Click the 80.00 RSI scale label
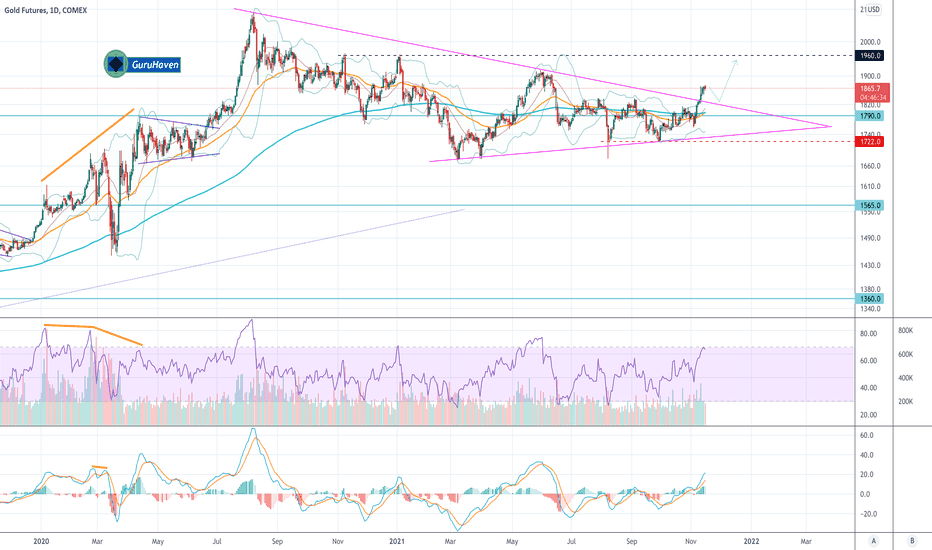This screenshot has width=932, height=550. point(868,334)
